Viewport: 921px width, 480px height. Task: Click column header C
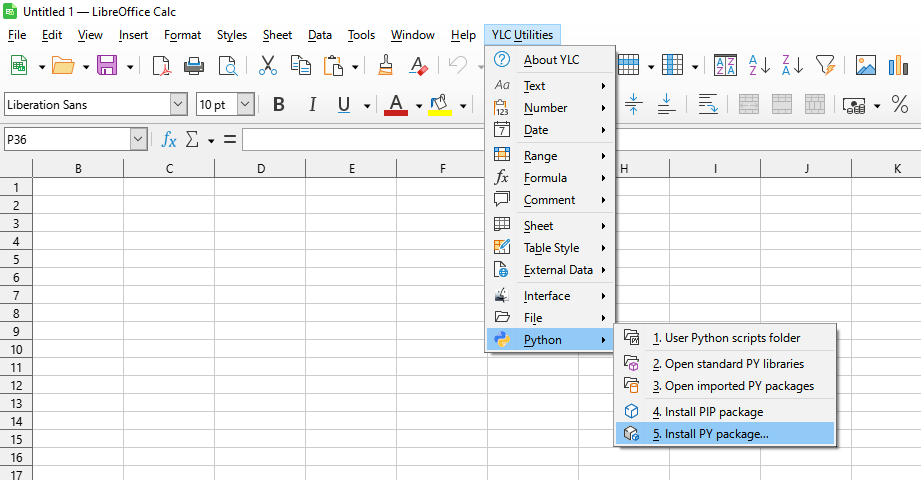click(169, 169)
